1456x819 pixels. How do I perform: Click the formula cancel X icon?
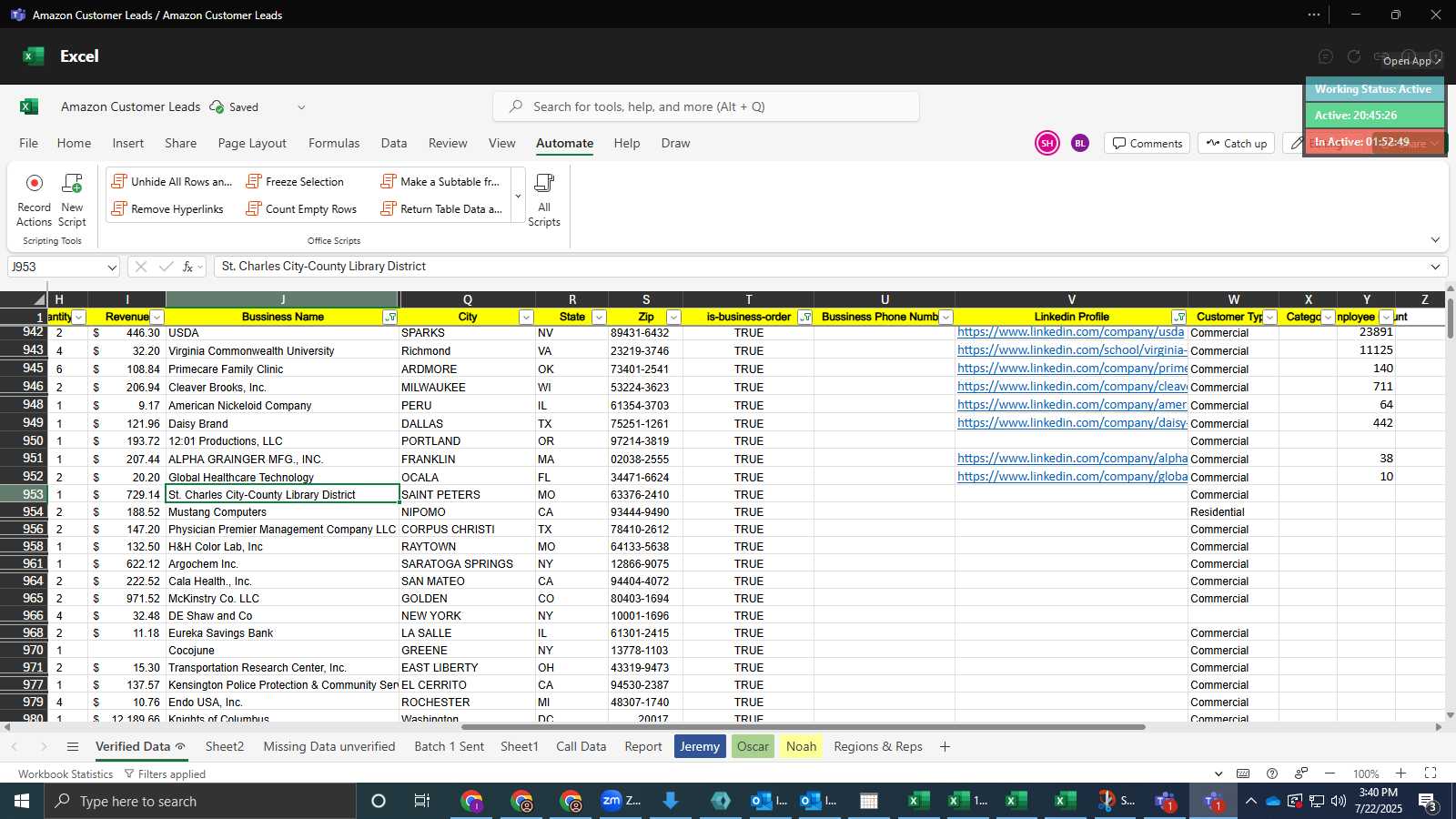click(140, 267)
